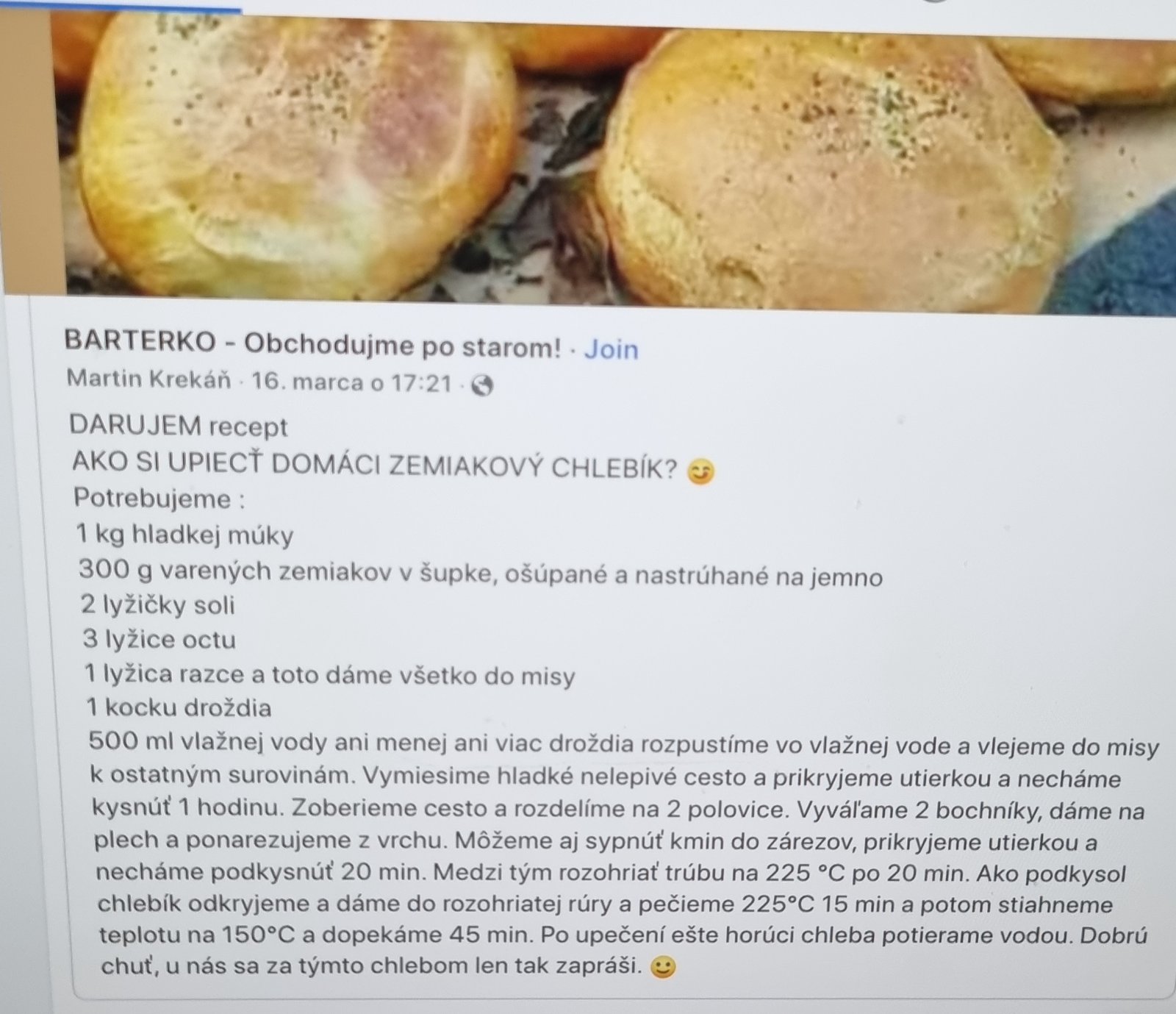The width and height of the screenshot is (1176, 1014).
Task: Click the smiley emoji ending the post
Action: point(663,968)
